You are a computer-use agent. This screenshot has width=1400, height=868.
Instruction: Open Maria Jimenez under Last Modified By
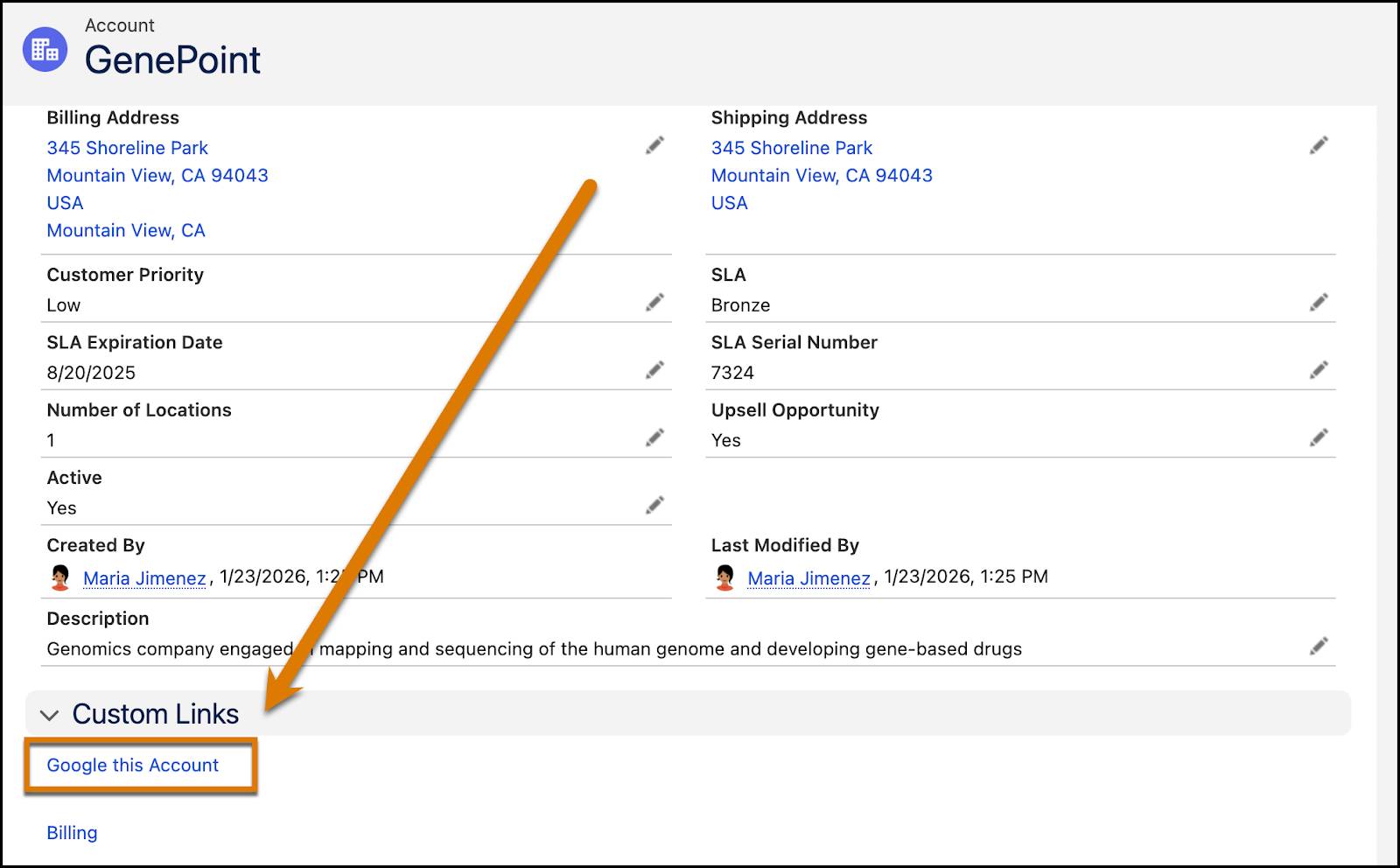pos(808,578)
